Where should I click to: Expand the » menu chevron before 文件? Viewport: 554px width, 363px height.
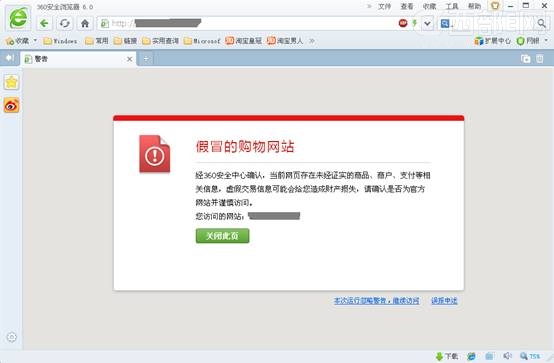pos(369,6)
